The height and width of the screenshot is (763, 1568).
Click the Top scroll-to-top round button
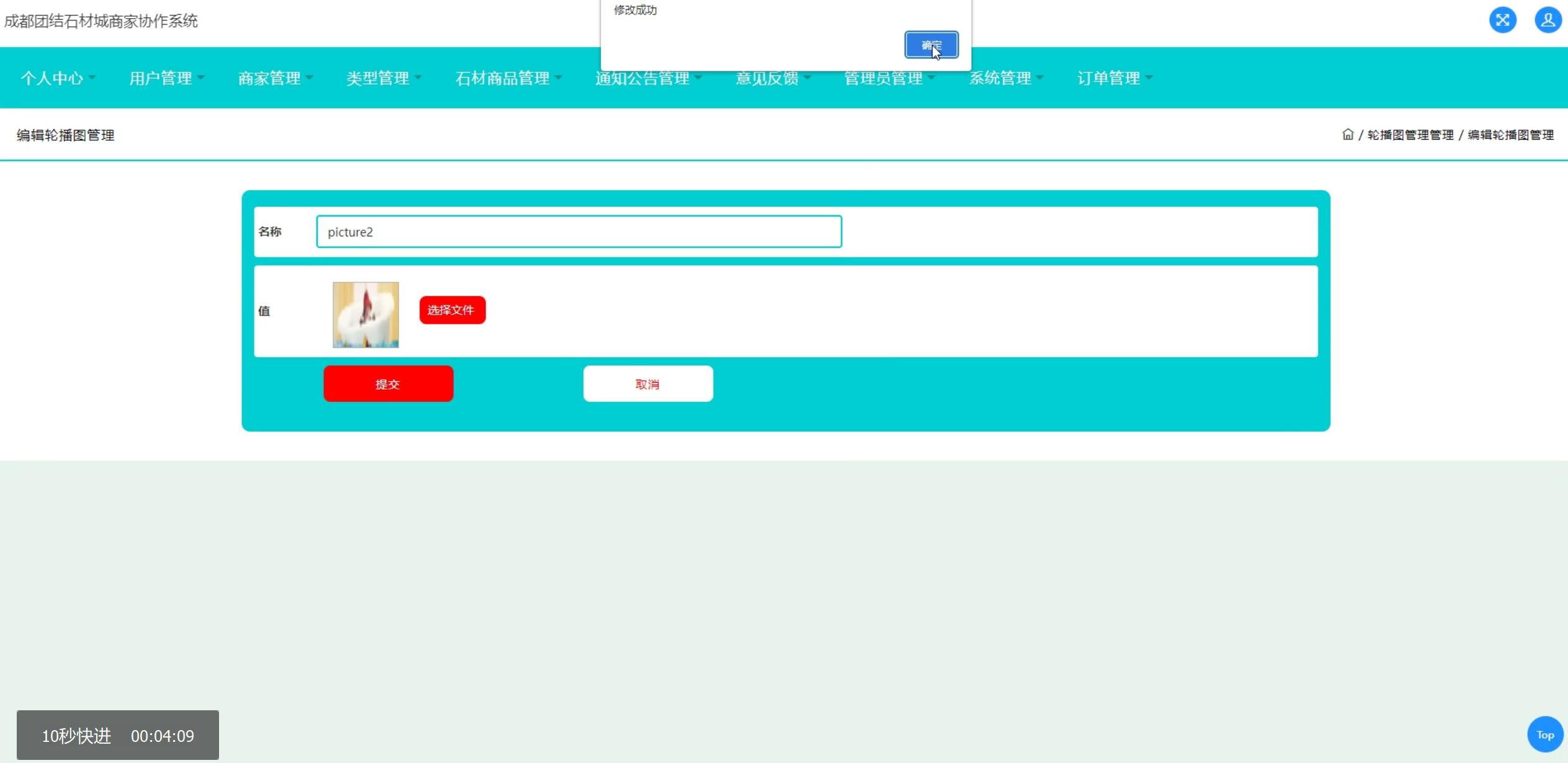(1544, 734)
